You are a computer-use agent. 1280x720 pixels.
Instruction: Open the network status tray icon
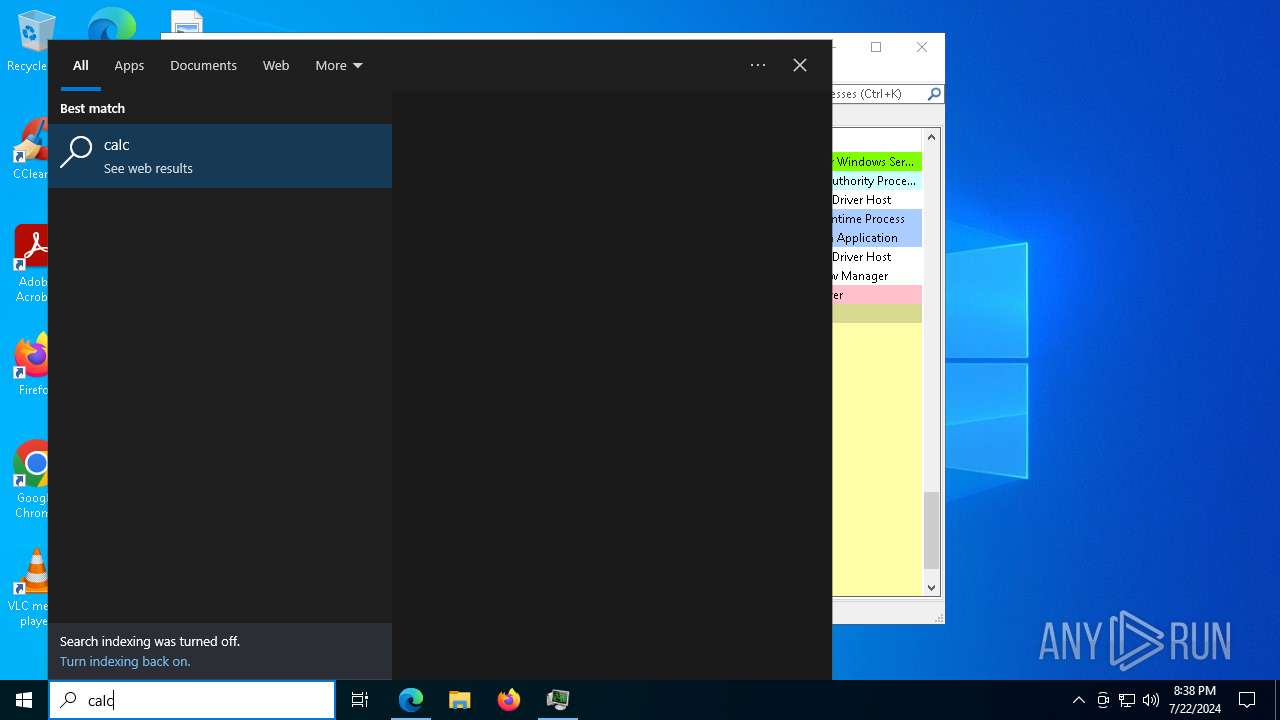(1127, 700)
